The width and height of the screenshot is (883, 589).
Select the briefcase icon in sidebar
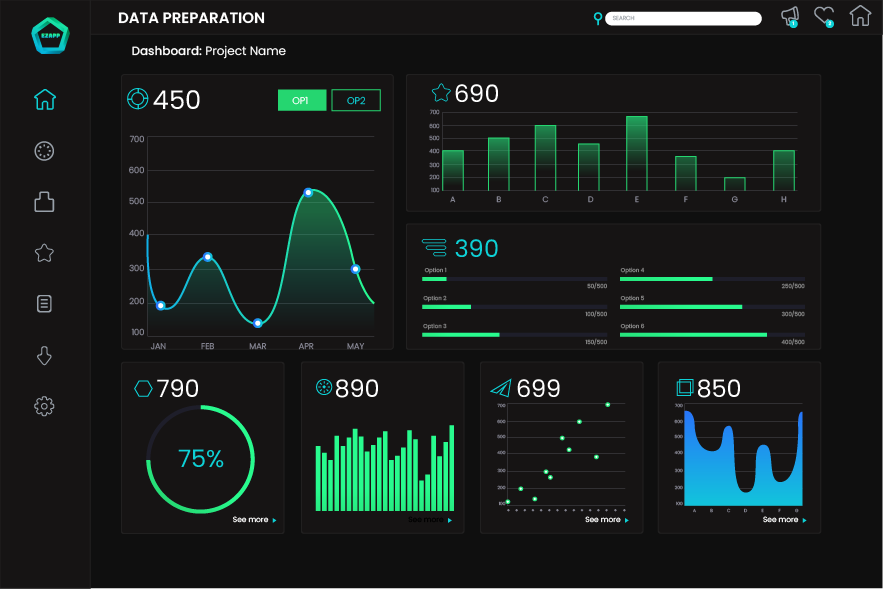coord(44,202)
